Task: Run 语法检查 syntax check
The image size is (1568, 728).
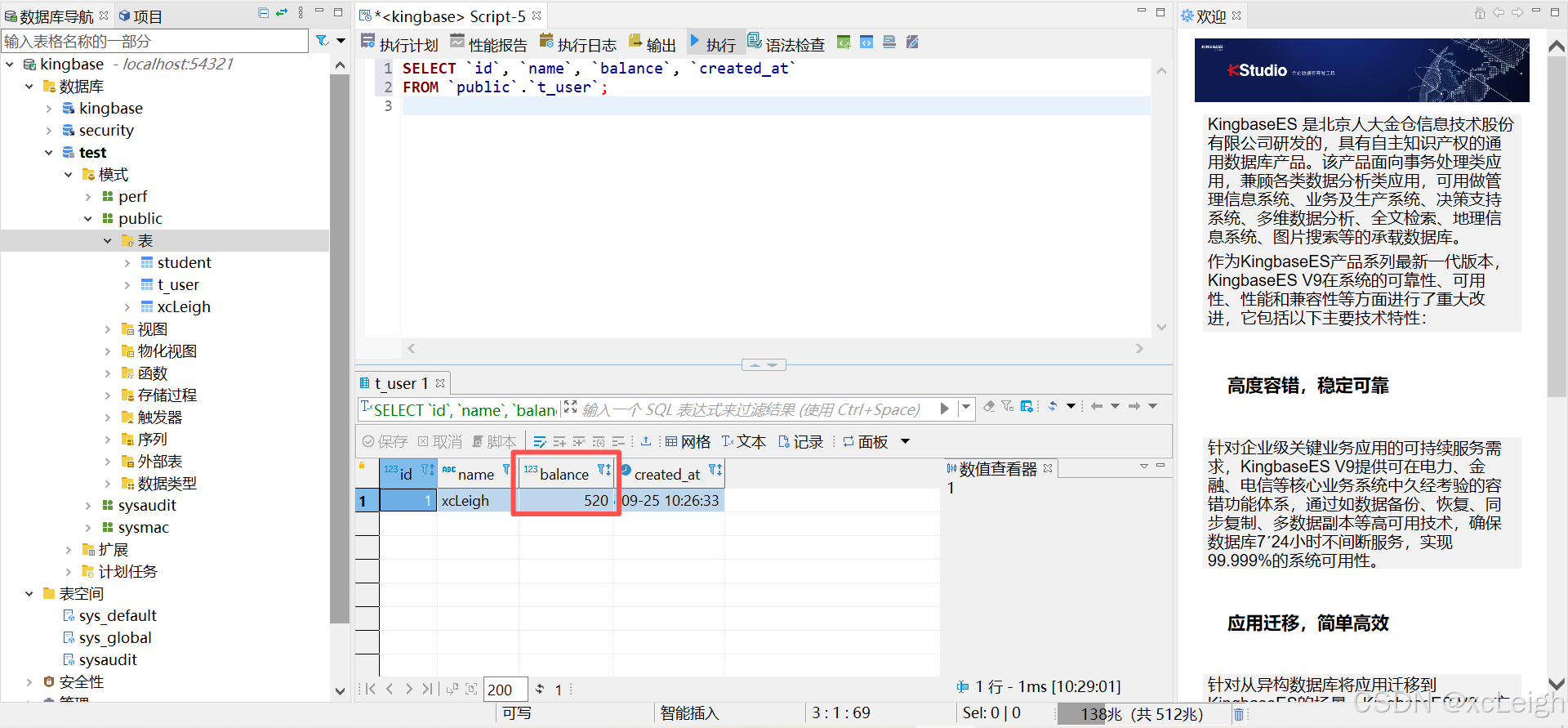Action: 786,44
